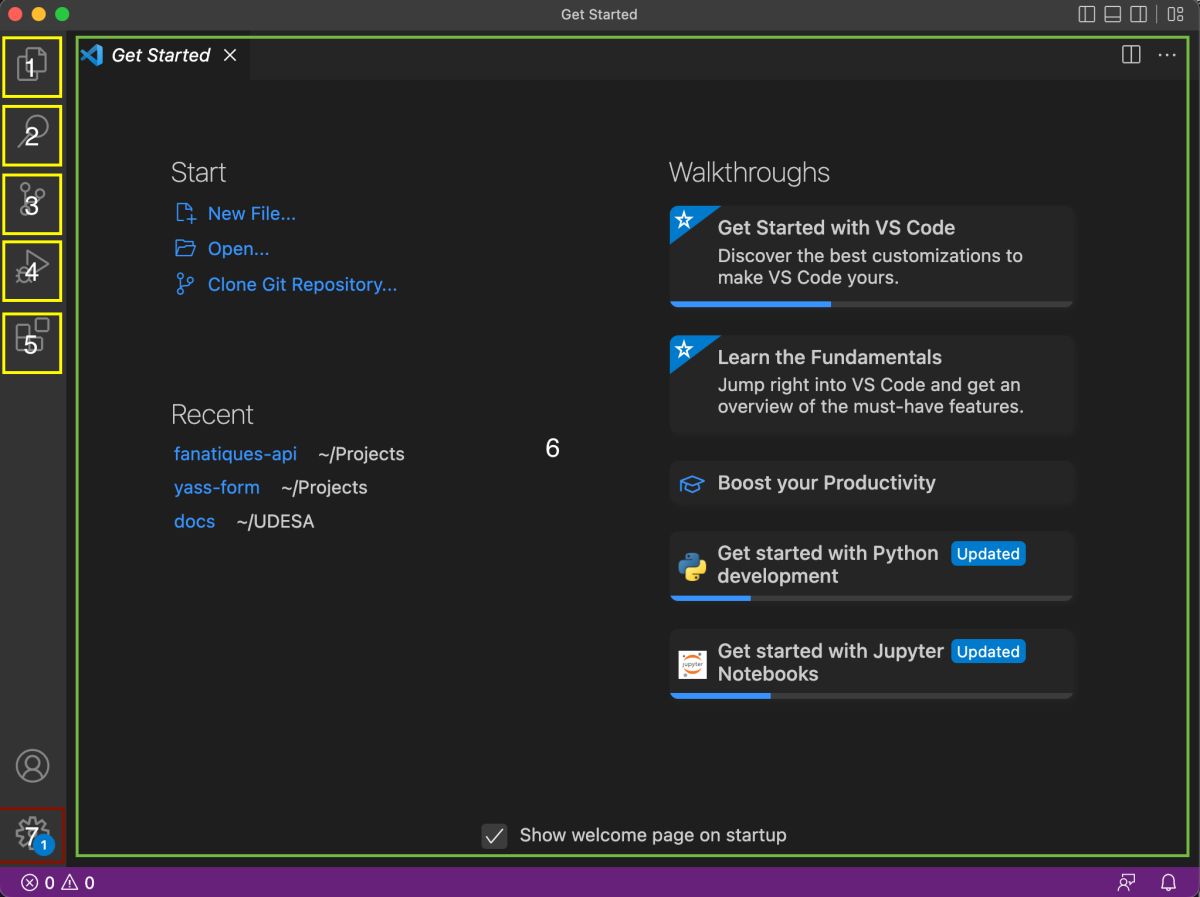
Task: Open Learn the Fundamentals walkthrough
Action: 872,385
